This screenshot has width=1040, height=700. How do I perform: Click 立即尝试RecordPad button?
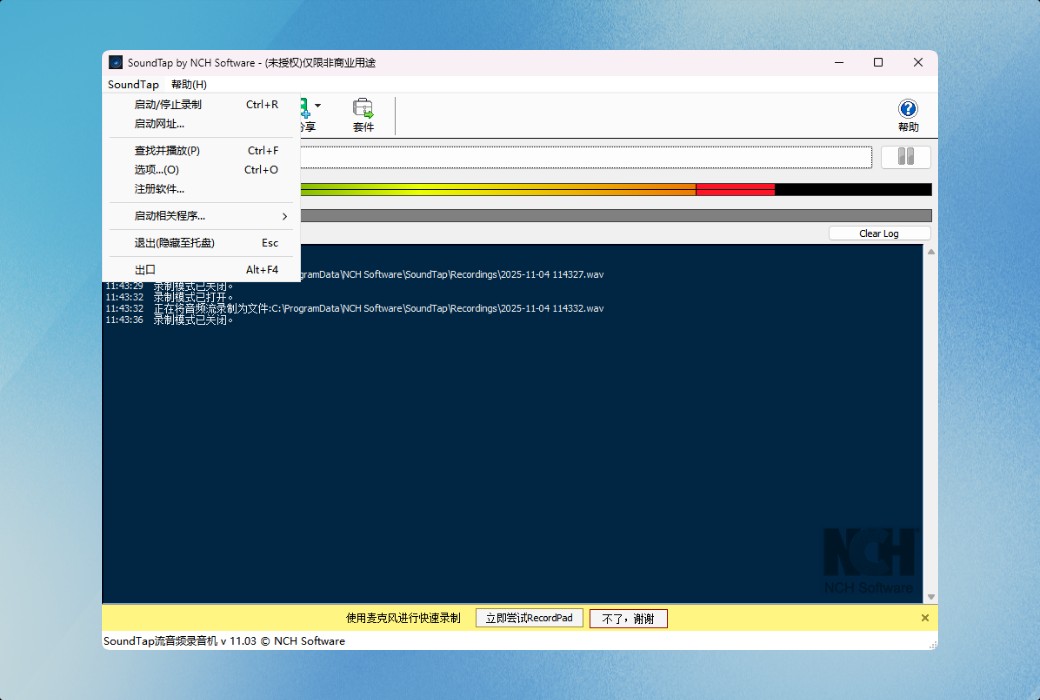pyautogui.click(x=528, y=617)
